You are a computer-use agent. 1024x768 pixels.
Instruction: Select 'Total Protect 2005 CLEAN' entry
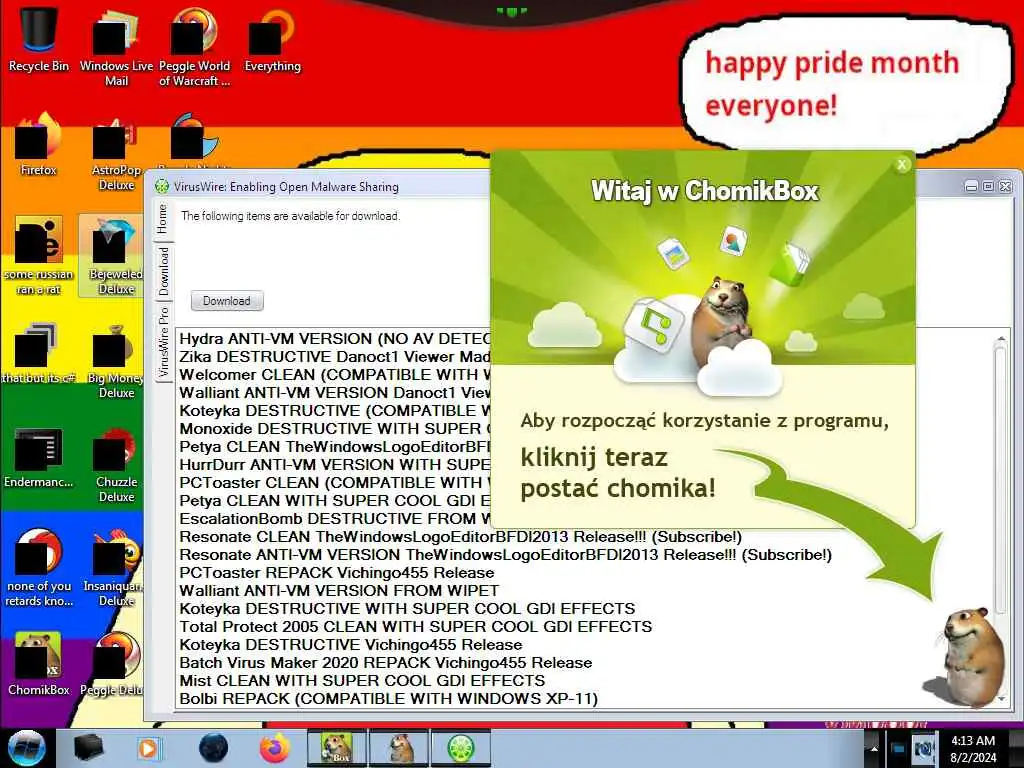pos(415,626)
